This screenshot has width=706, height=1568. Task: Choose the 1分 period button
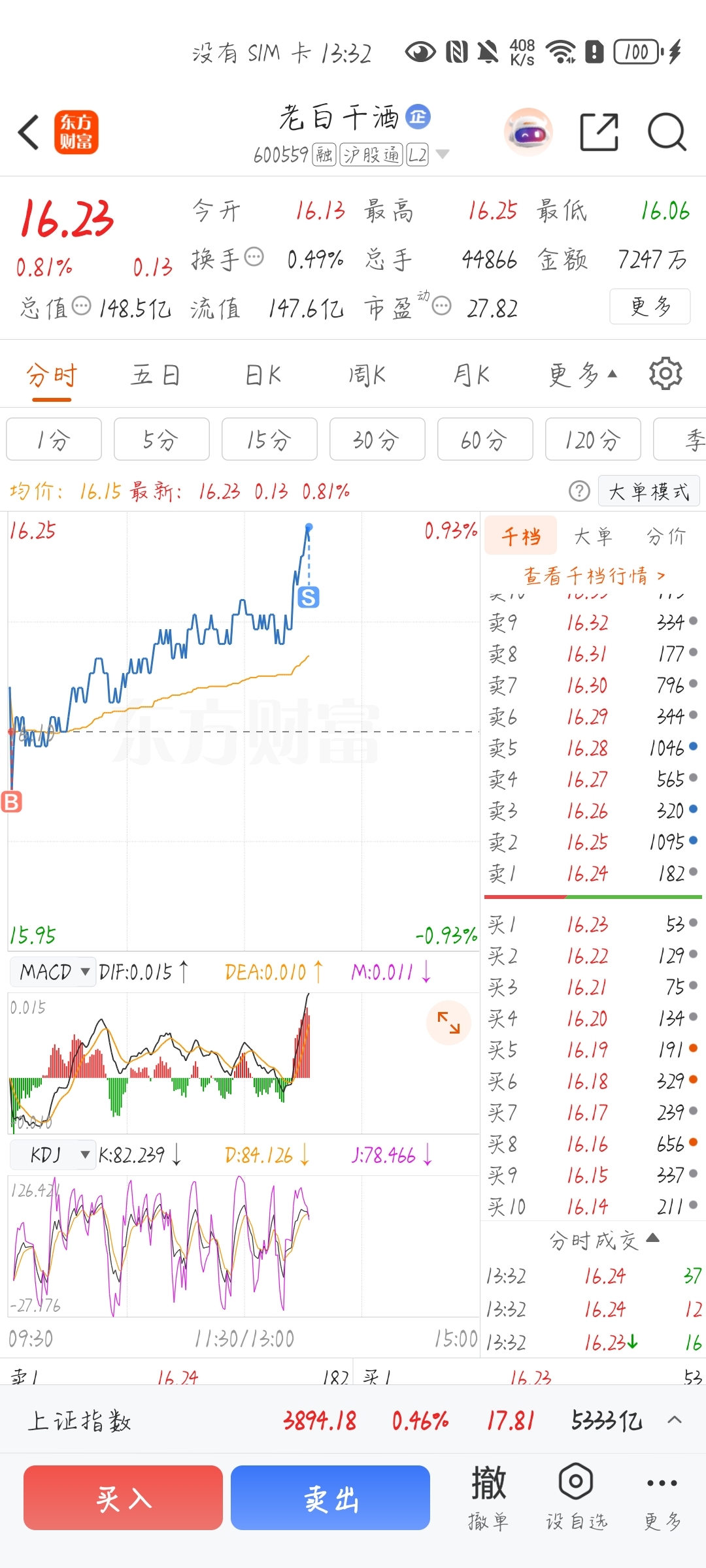point(54,440)
